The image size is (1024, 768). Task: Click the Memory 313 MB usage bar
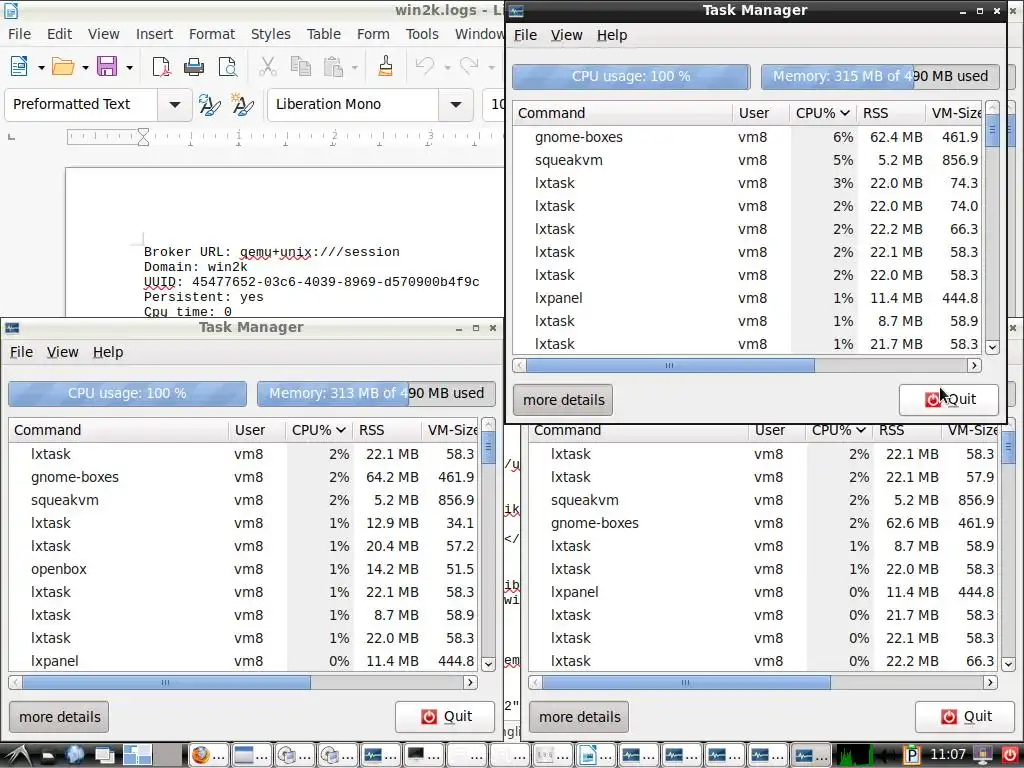376,393
